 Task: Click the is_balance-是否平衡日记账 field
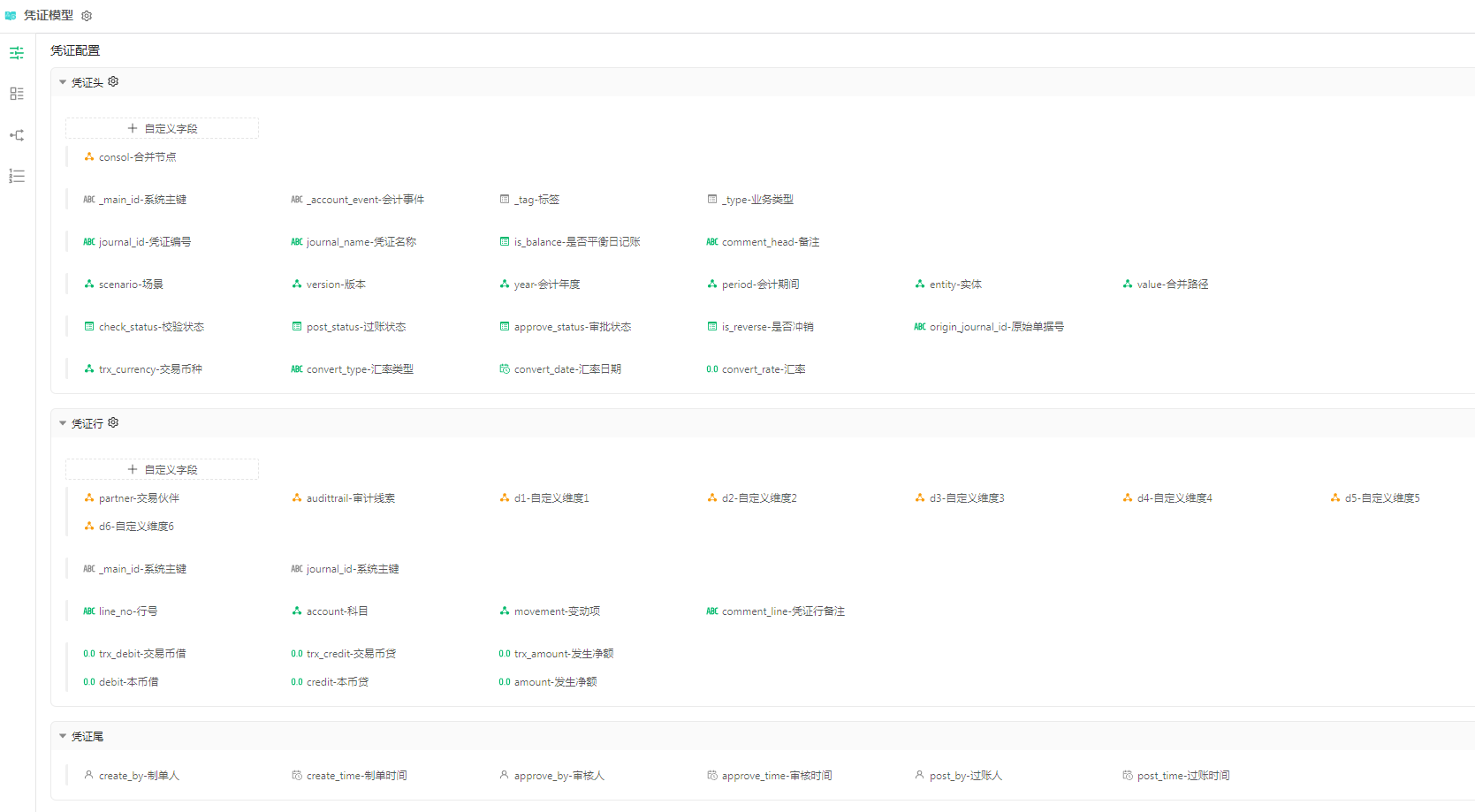coord(576,242)
